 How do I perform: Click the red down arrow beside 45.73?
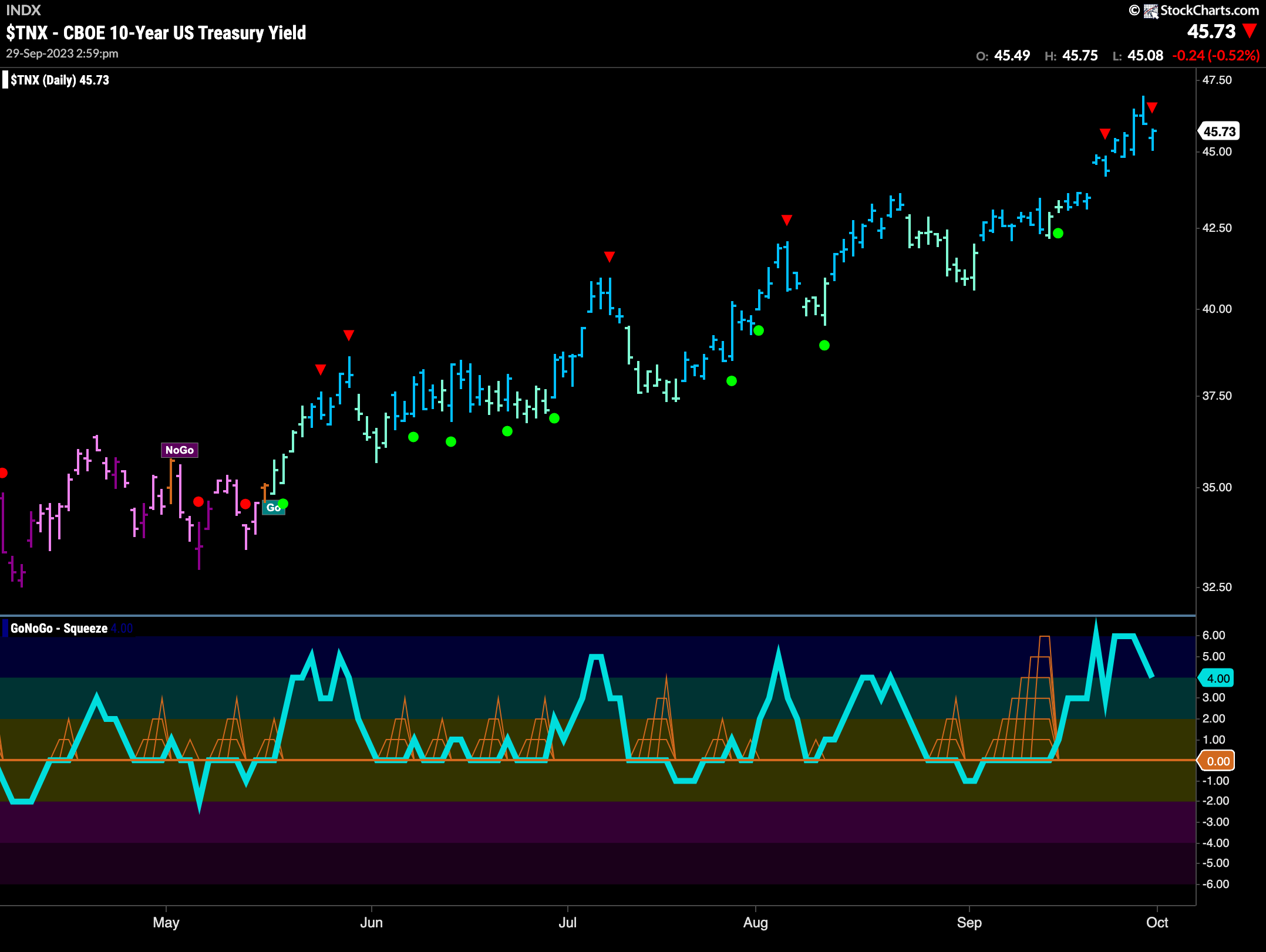tap(1250, 31)
